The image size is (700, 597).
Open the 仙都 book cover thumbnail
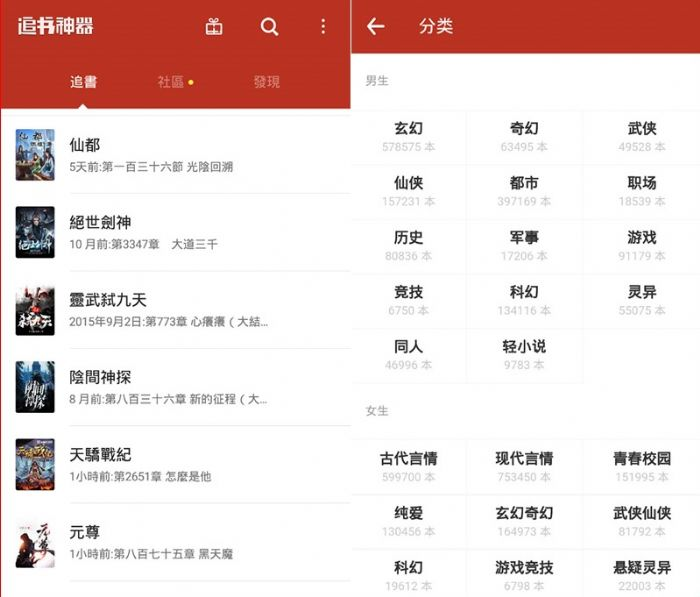click(35, 155)
